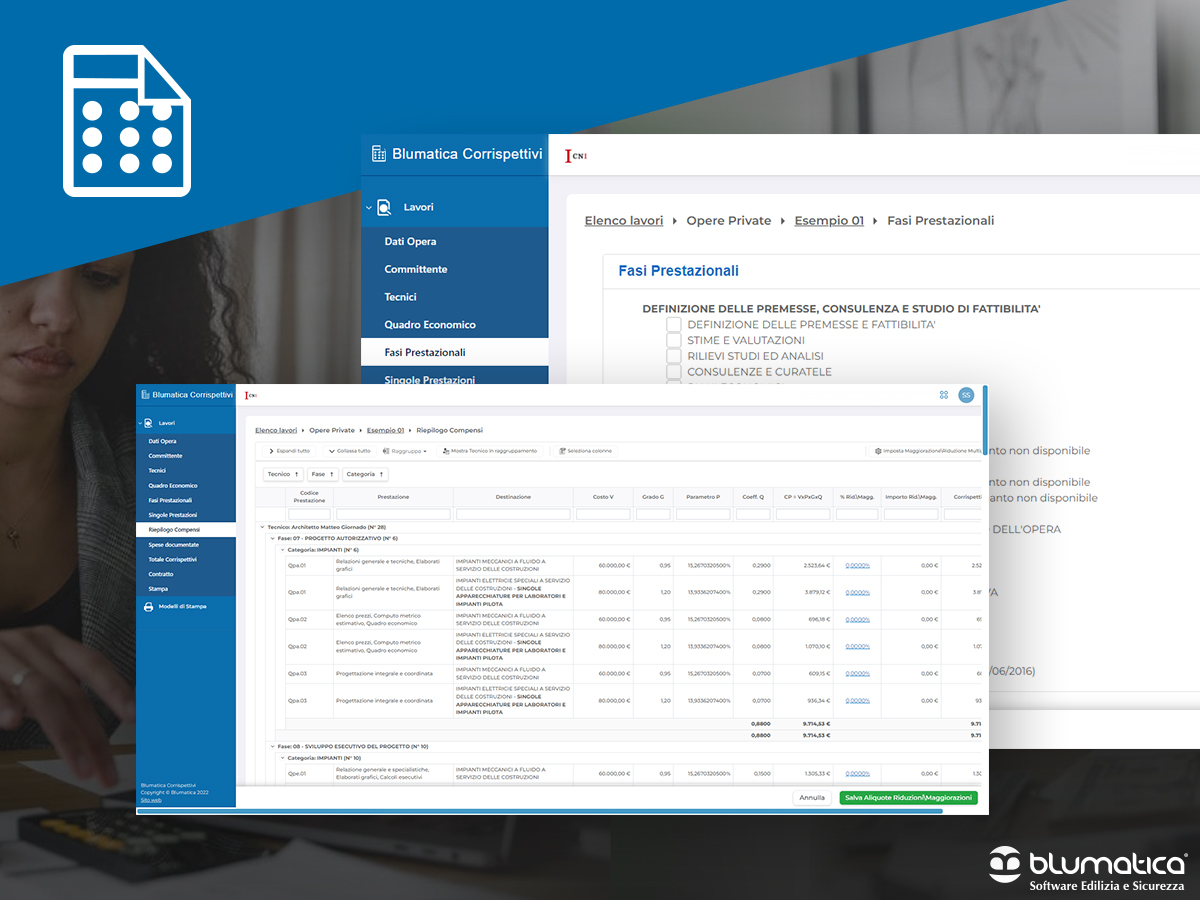Open Tecnici in the back window sidebar
This screenshot has height=900, width=1200.
point(400,297)
